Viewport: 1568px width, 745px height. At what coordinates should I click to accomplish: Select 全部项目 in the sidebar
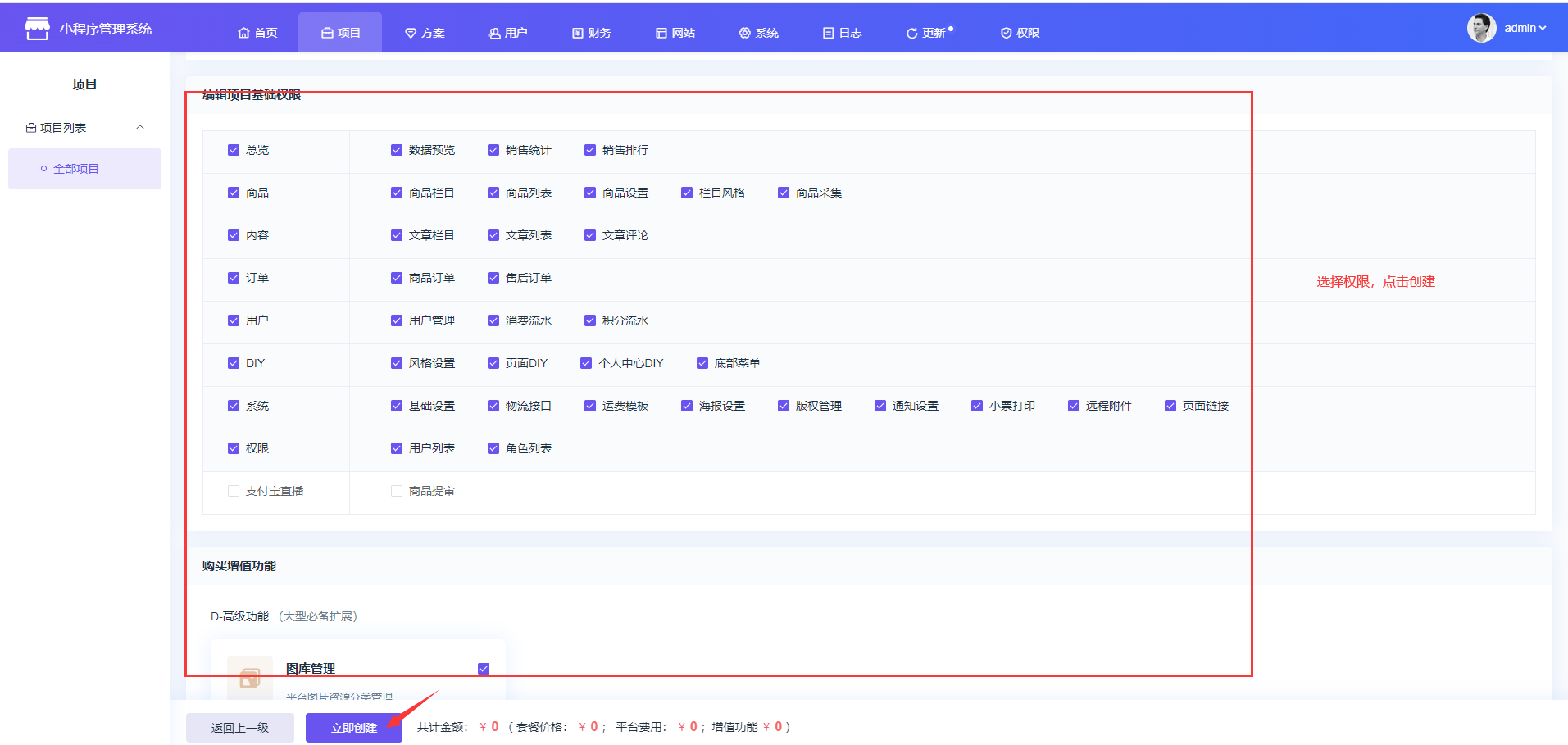coord(75,169)
